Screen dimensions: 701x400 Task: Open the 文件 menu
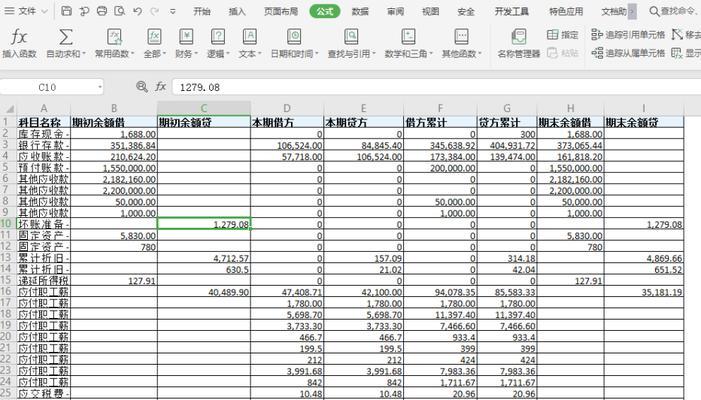click(26, 11)
